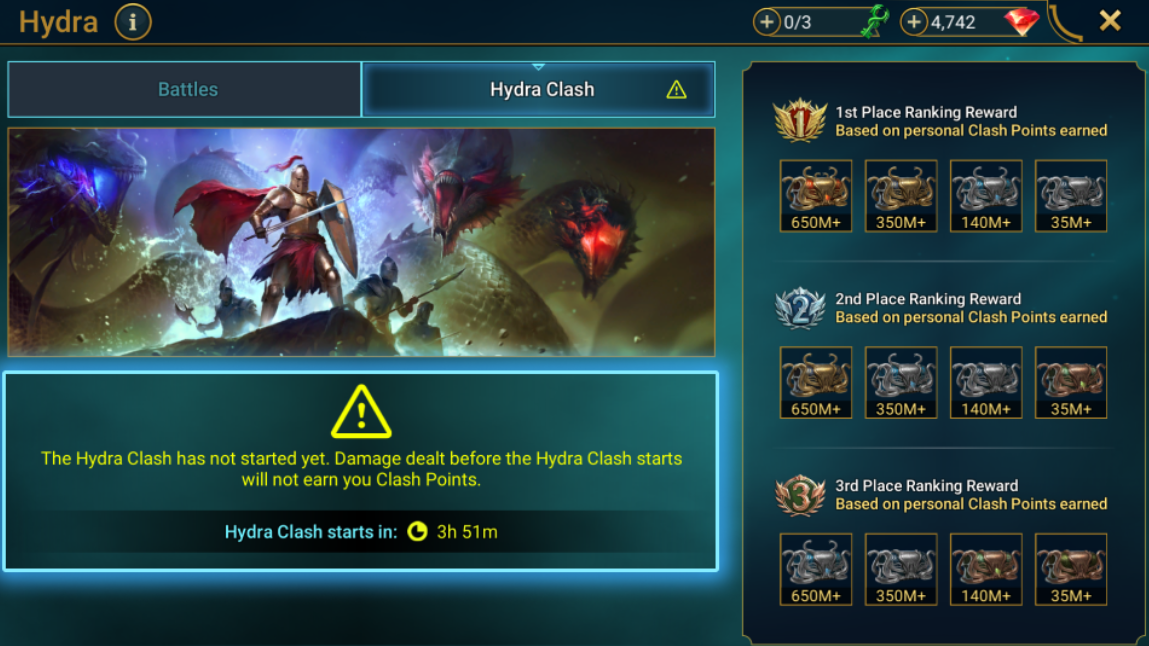Screen dimensions: 1149x646
Task: Tap the 1st Place Ranking Reward badge
Action: coord(800,121)
